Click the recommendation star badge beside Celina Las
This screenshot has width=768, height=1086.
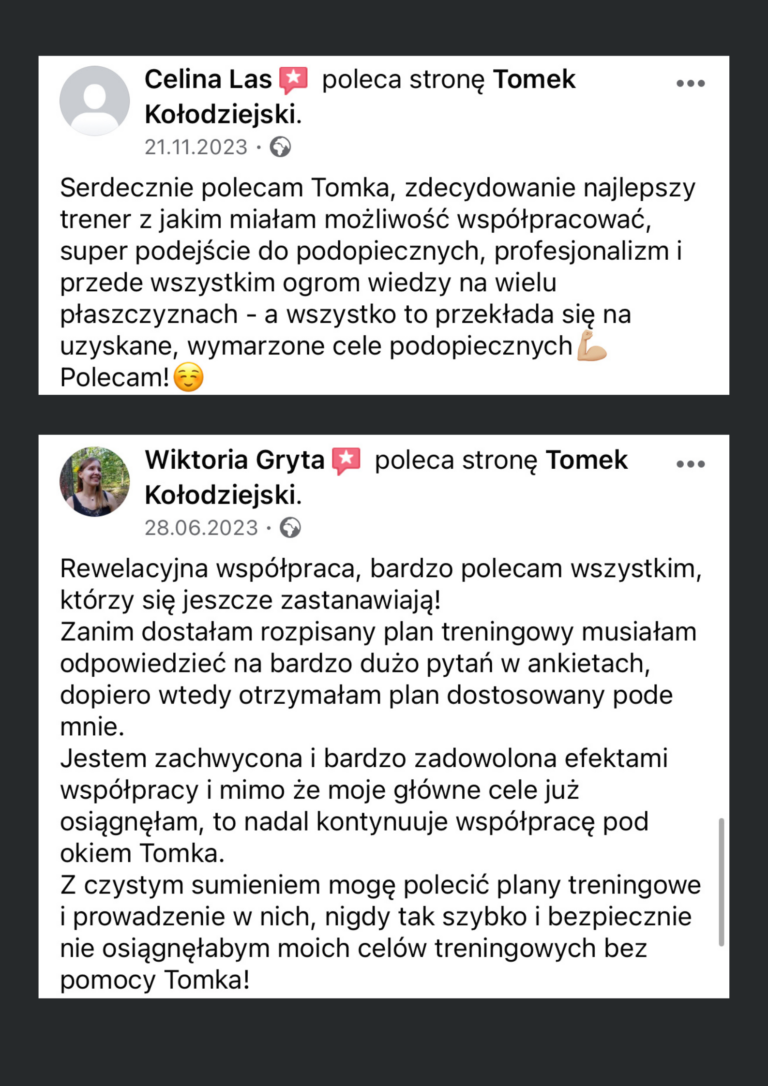[293, 80]
